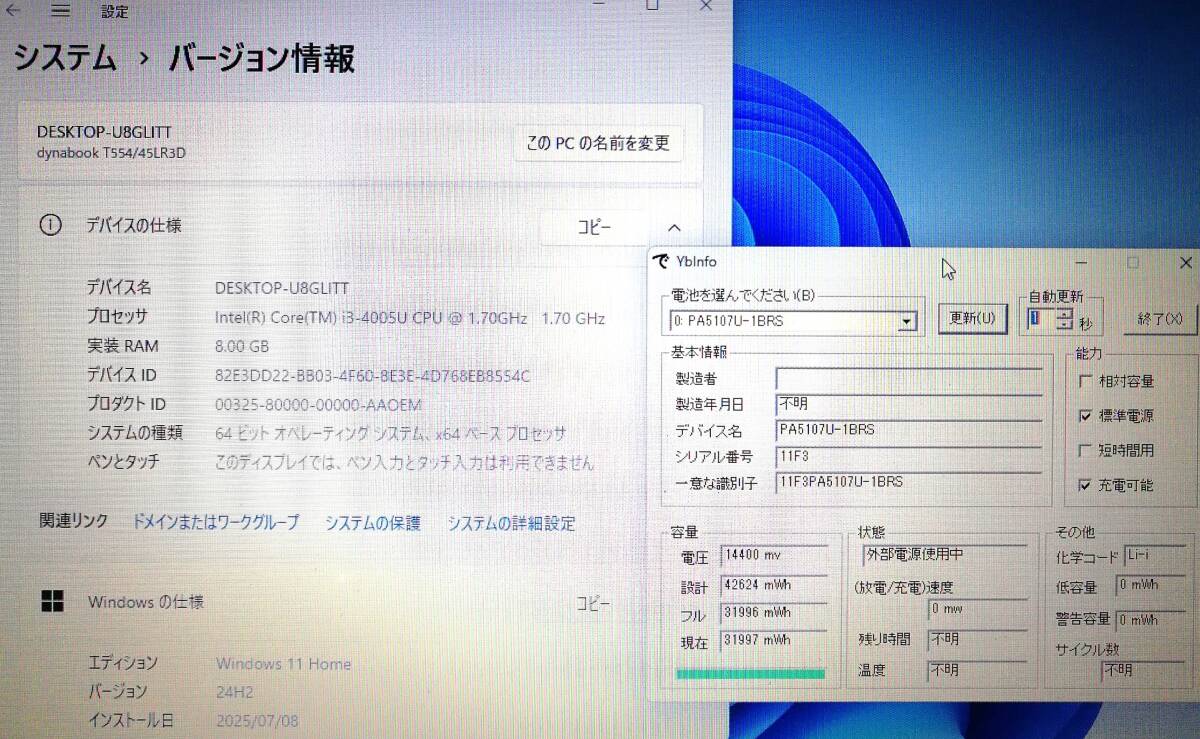Image resolution: width=1200 pixels, height=739 pixels.
Task: Open the ドメインまたはワークグループ link
Action: [x=215, y=523]
